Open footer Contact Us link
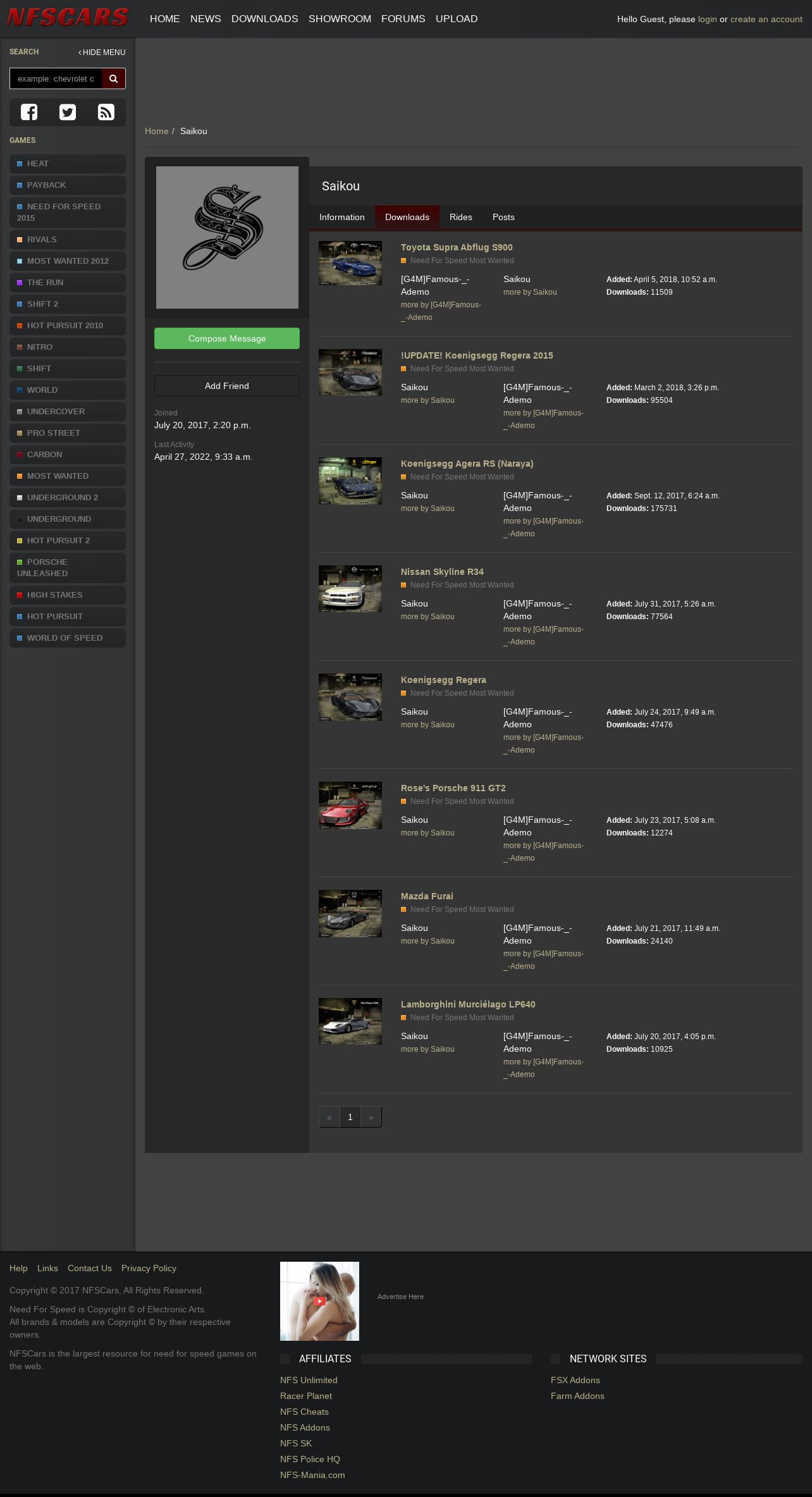This screenshot has width=812, height=1497. [x=90, y=1268]
